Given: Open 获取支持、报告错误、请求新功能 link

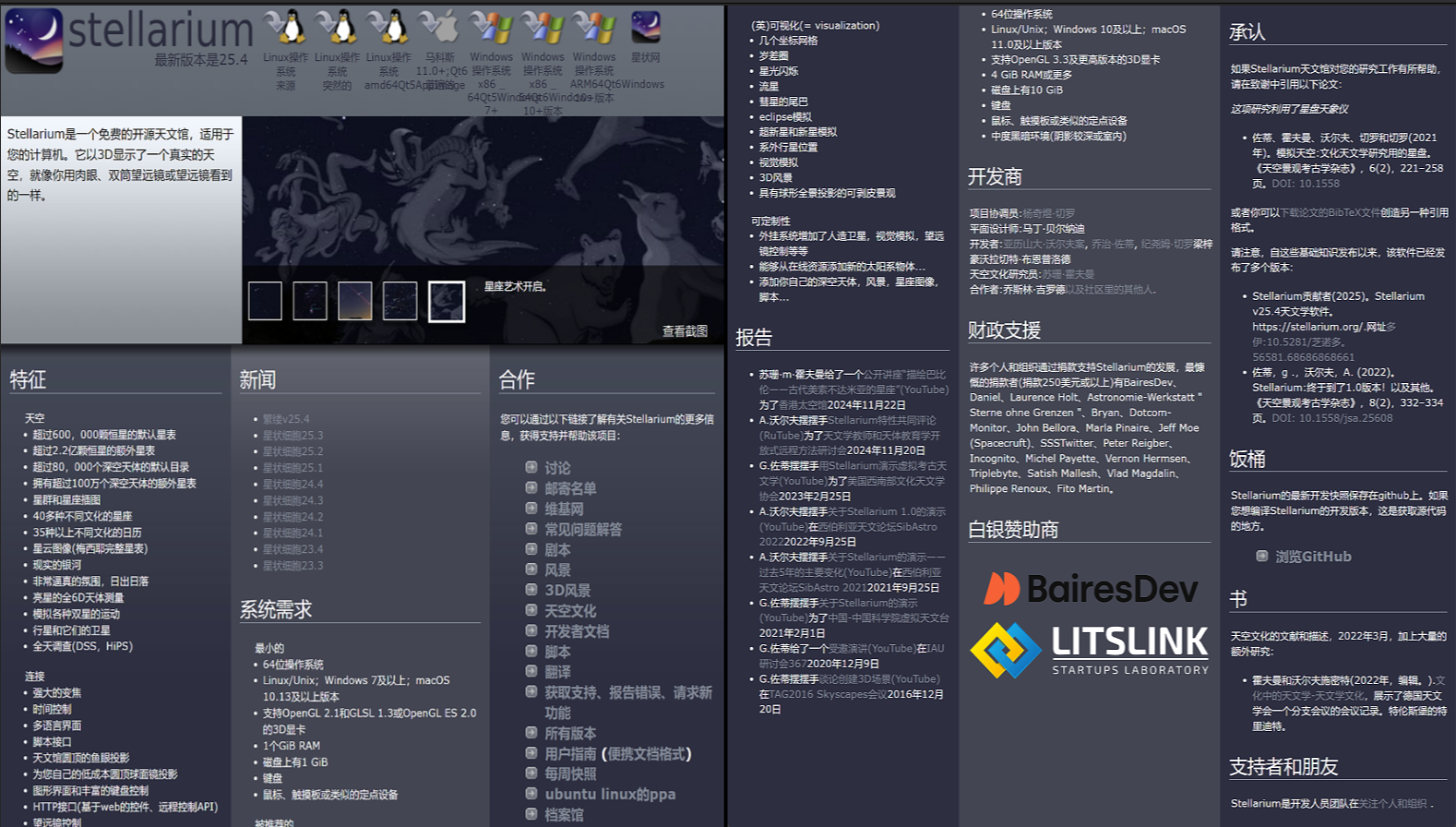Looking at the screenshot, I should tap(628, 702).
